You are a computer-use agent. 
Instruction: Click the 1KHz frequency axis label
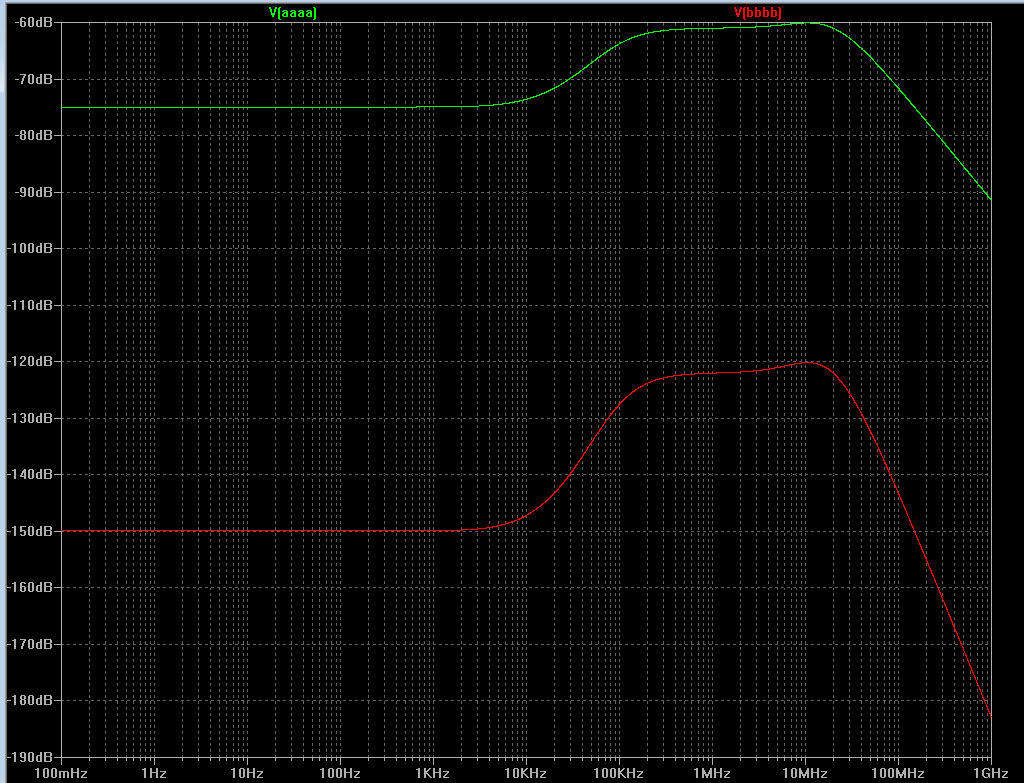pos(432,774)
